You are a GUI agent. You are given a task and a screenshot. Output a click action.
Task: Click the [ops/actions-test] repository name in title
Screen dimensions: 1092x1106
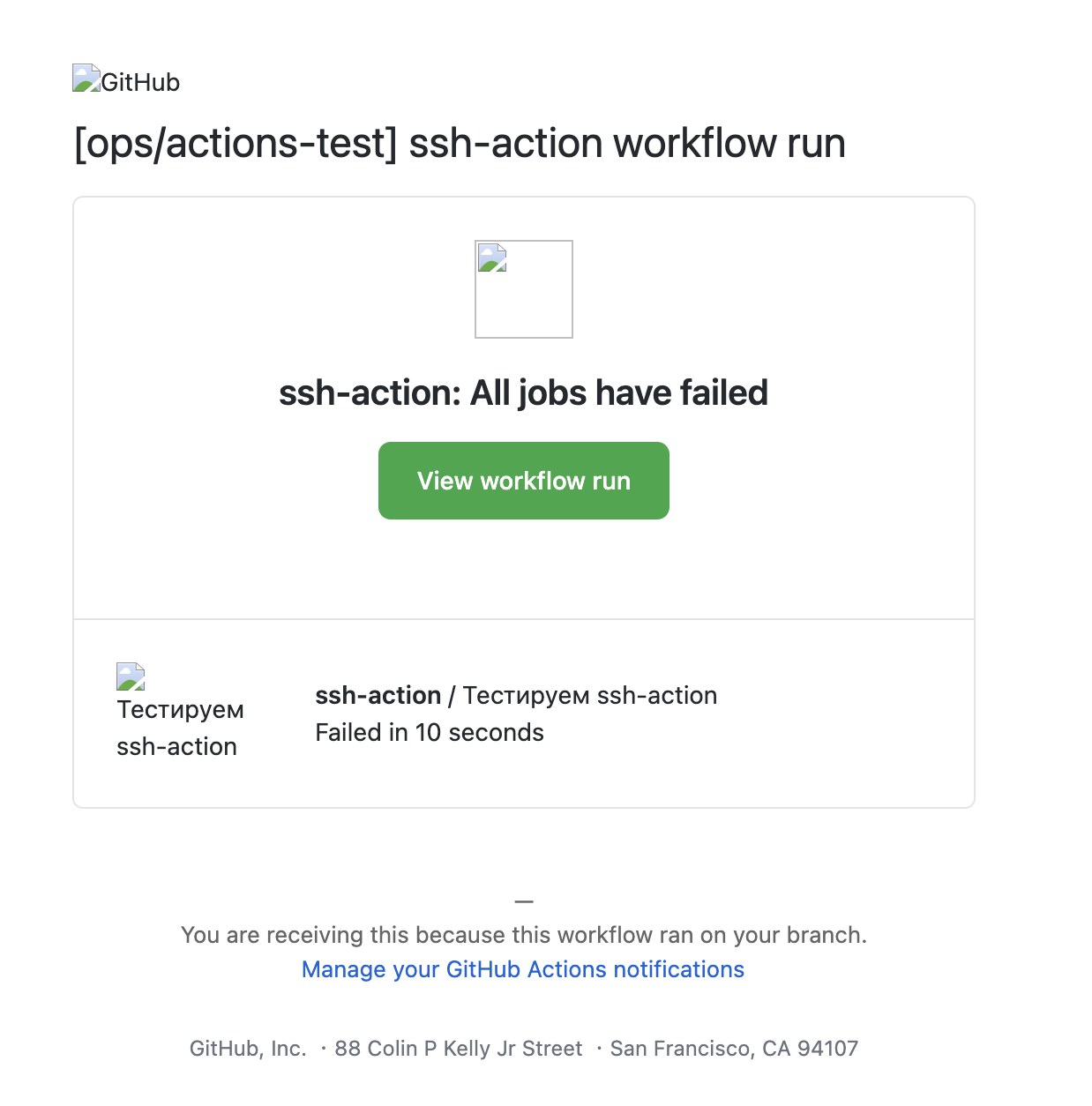tap(236, 144)
